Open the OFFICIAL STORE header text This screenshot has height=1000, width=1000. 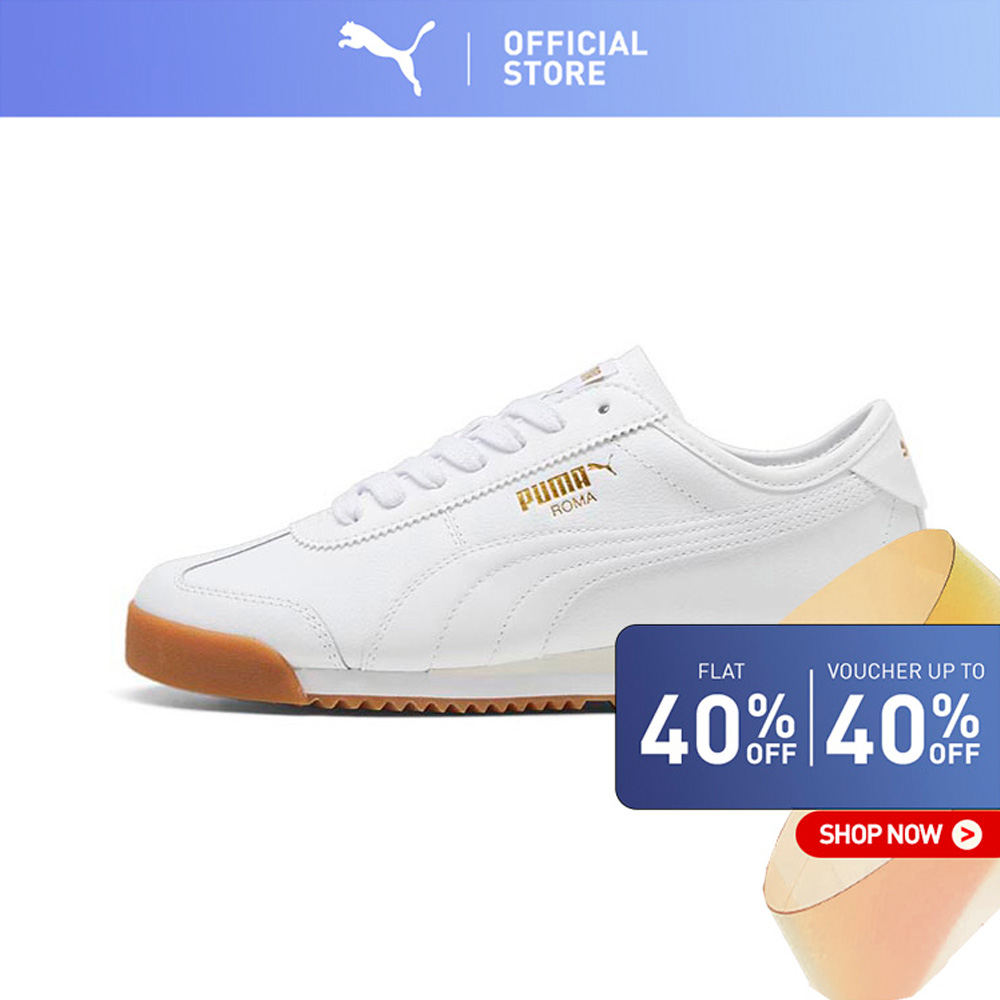(x=575, y=59)
